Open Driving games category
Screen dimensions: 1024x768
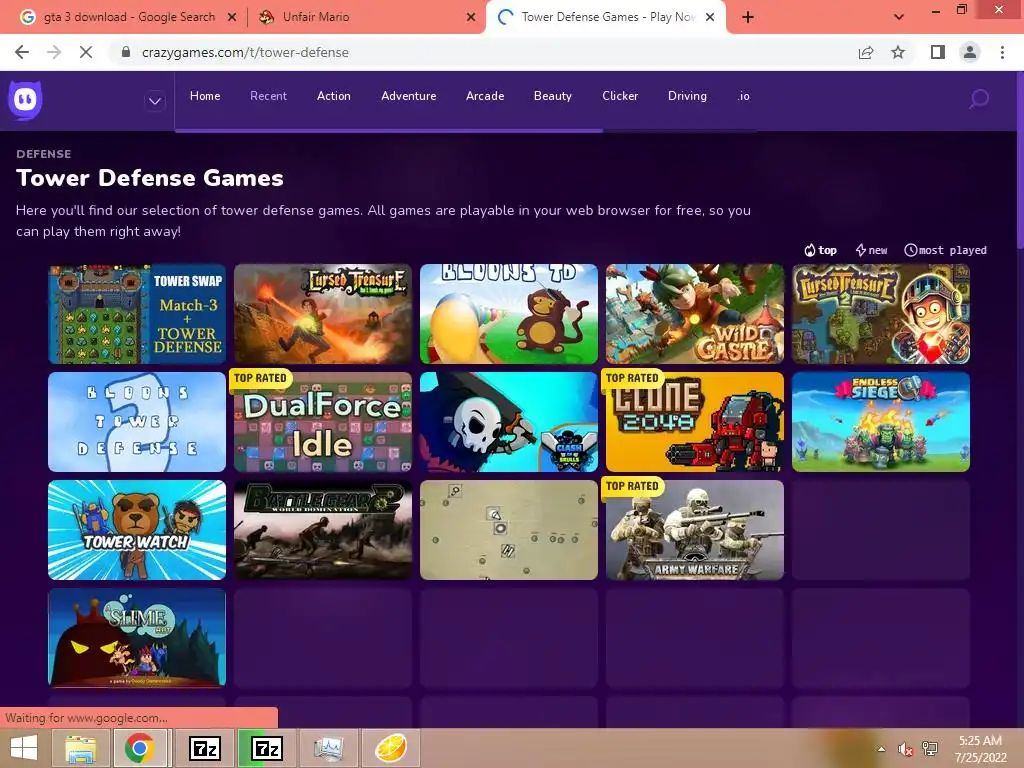(x=687, y=96)
